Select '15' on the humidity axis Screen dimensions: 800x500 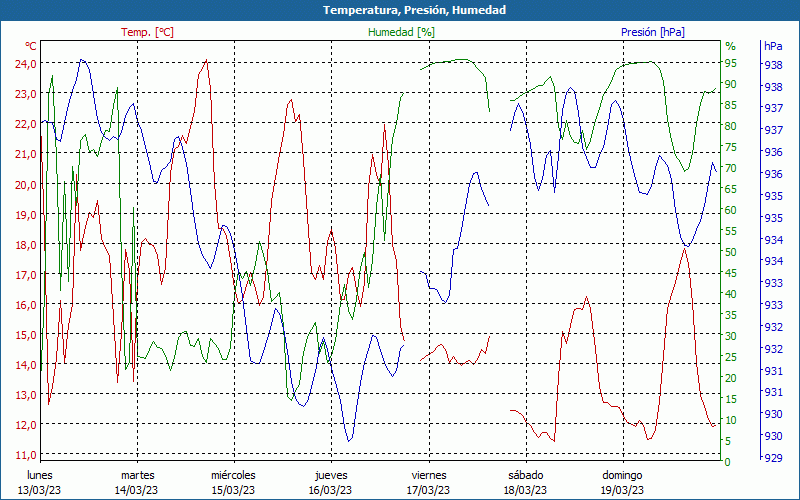click(x=731, y=398)
